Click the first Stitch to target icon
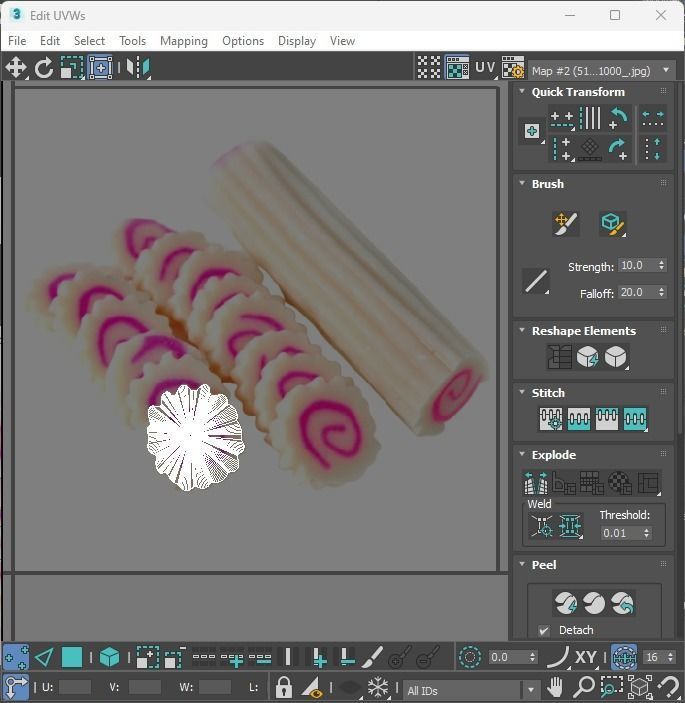The width and height of the screenshot is (685, 703). click(551, 419)
